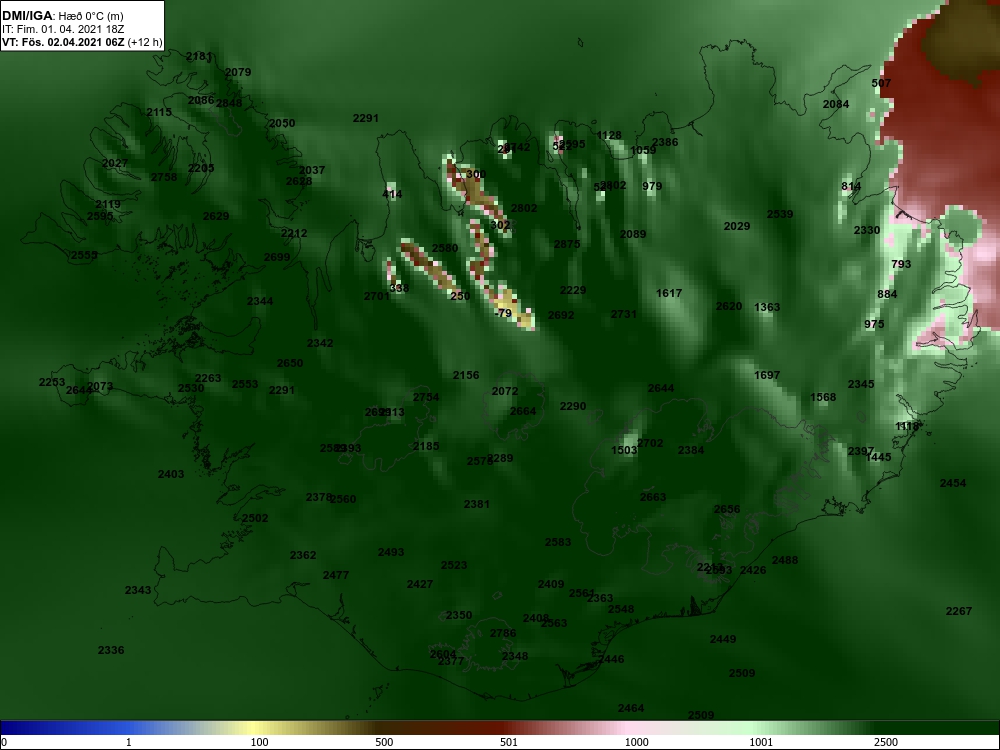Click the map value 2330
The height and width of the screenshot is (750, 1000).
tap(867, 230)
